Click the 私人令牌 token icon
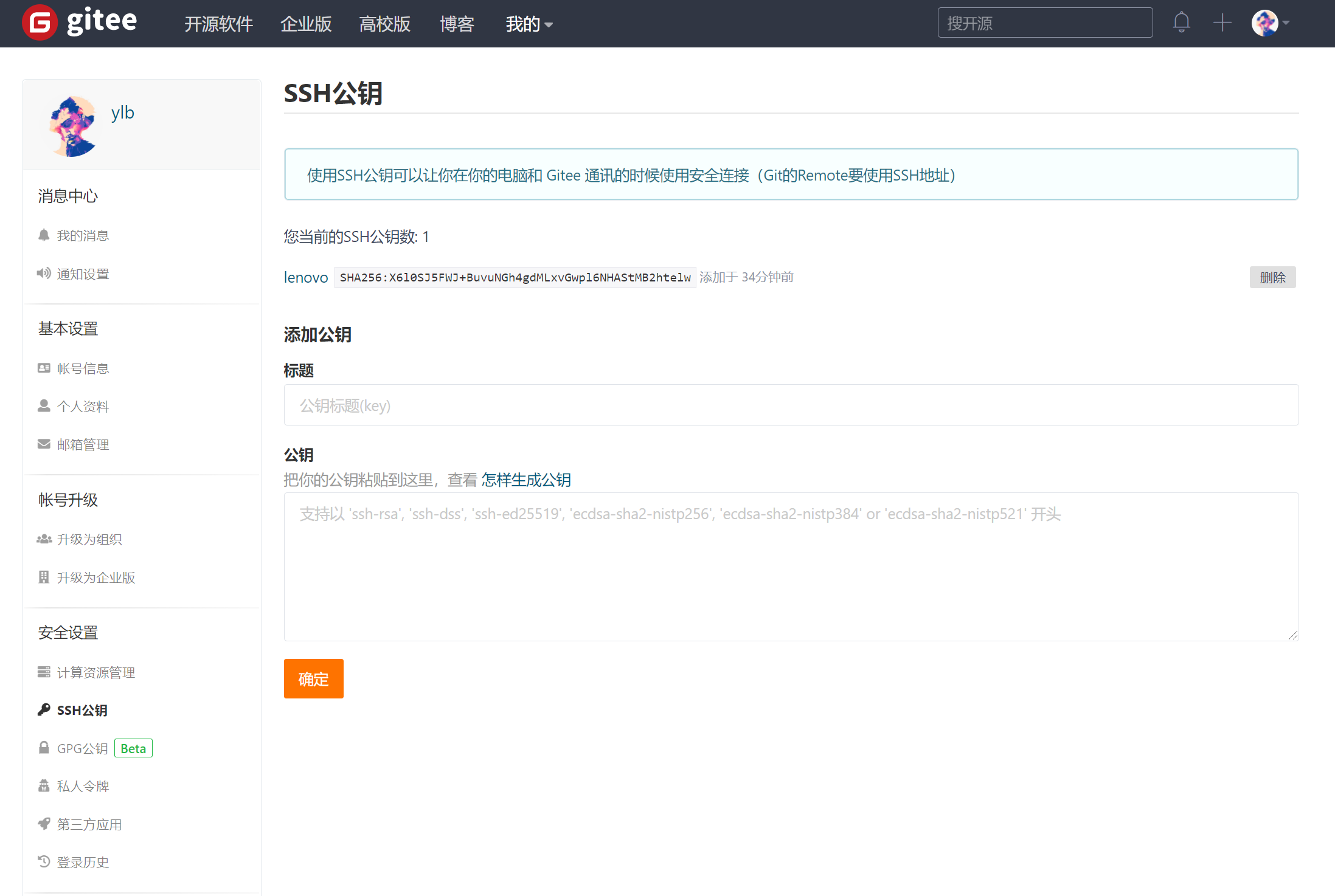Screen dimensions: 1335x896 click(x=43, y=785)
